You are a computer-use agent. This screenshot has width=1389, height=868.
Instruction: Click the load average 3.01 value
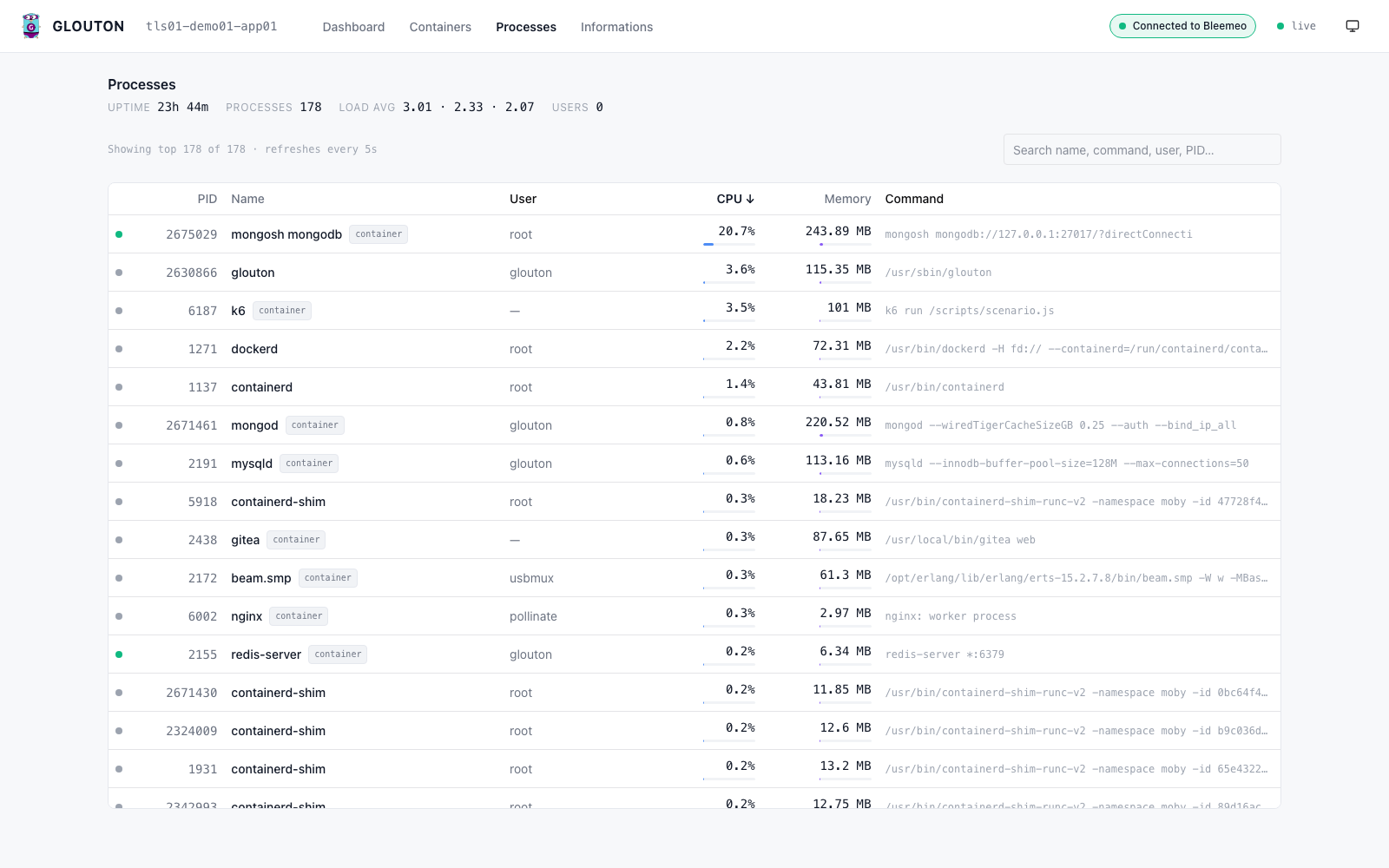click(417, 107)
